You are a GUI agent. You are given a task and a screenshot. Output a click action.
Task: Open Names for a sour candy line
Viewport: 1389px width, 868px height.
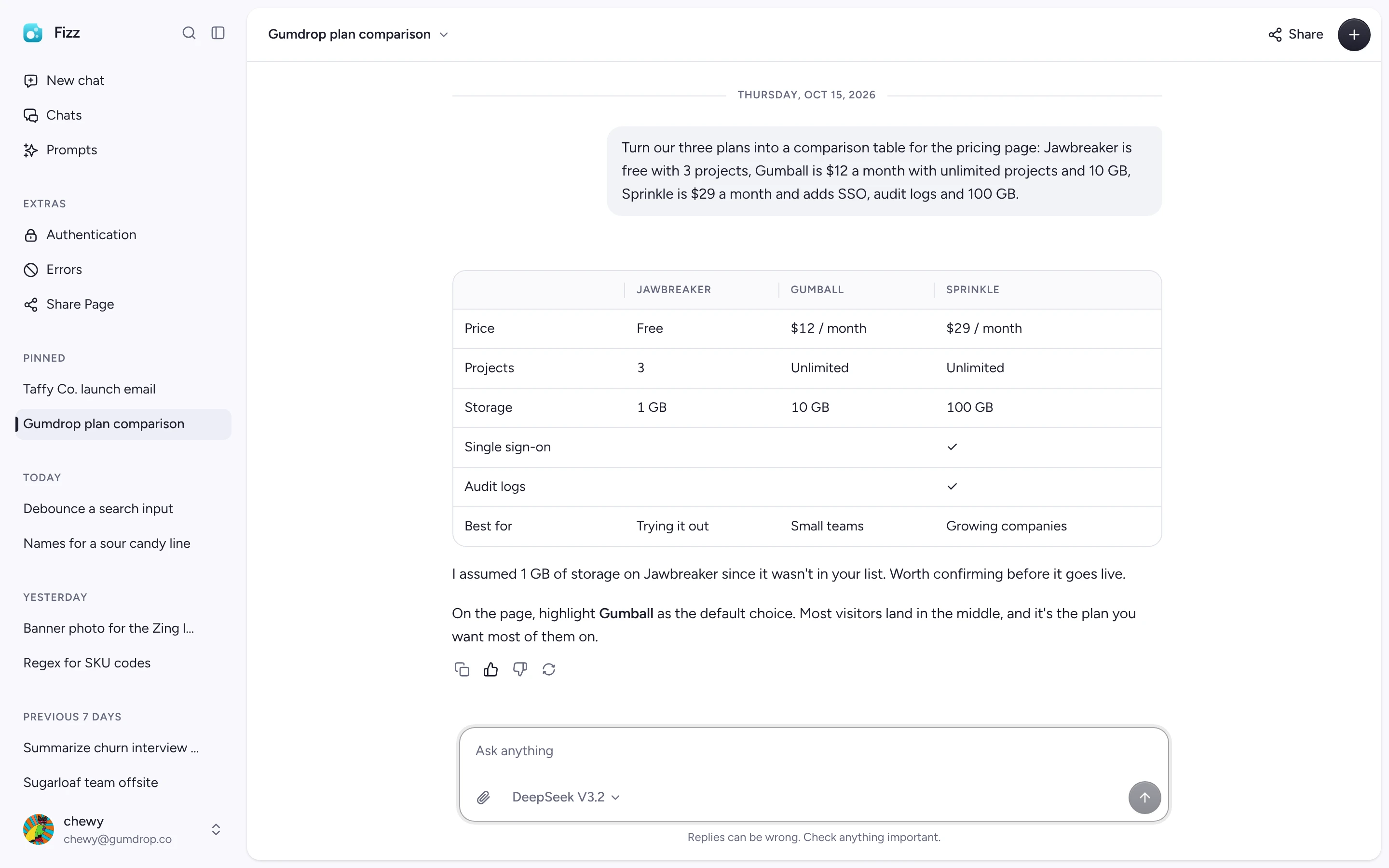pos(123,543)
